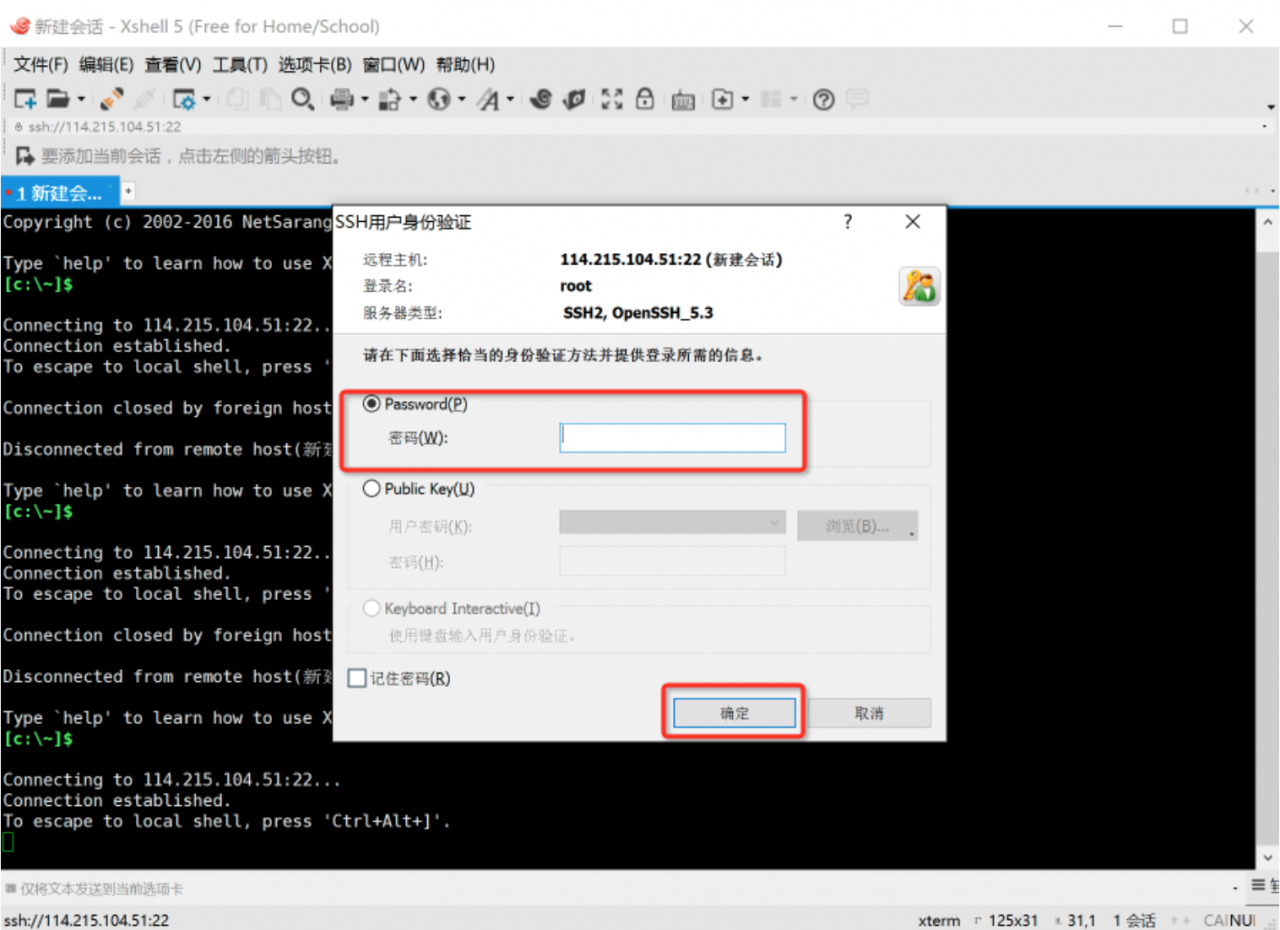Expand the Print icon dropdown arrow

(x=365, y=99)
